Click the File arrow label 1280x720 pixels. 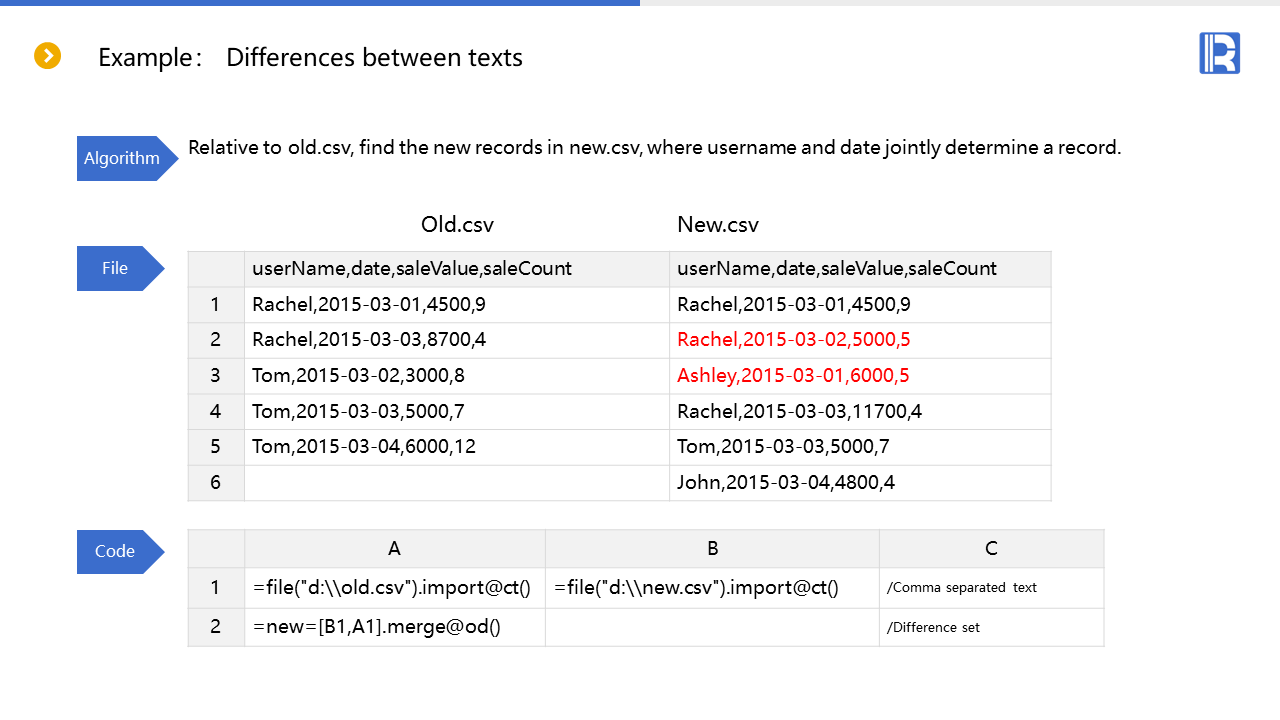117,268
